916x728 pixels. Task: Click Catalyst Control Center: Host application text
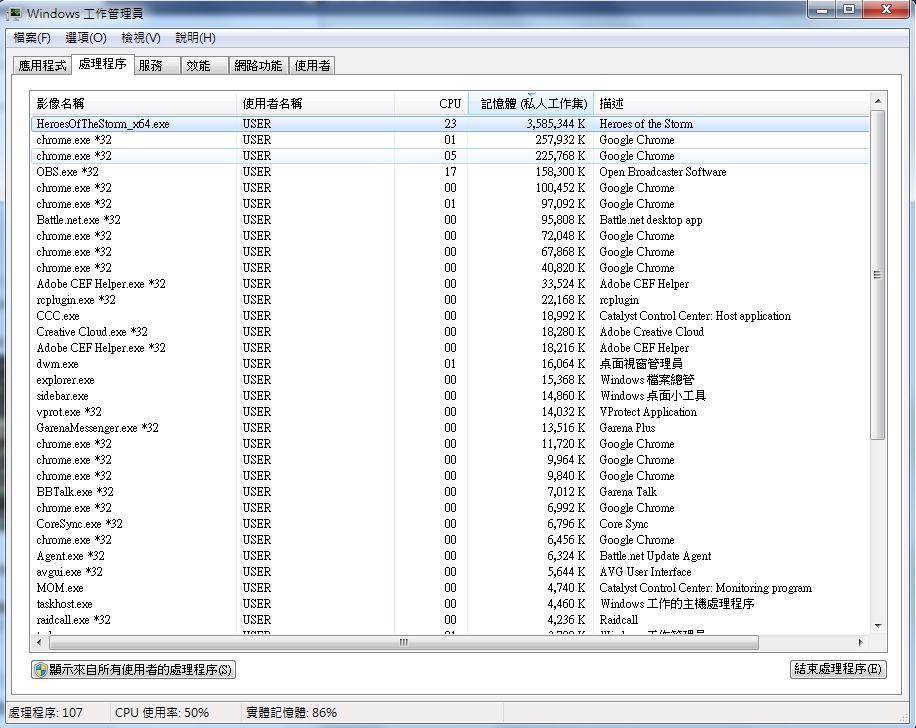[x=695, y=316]
